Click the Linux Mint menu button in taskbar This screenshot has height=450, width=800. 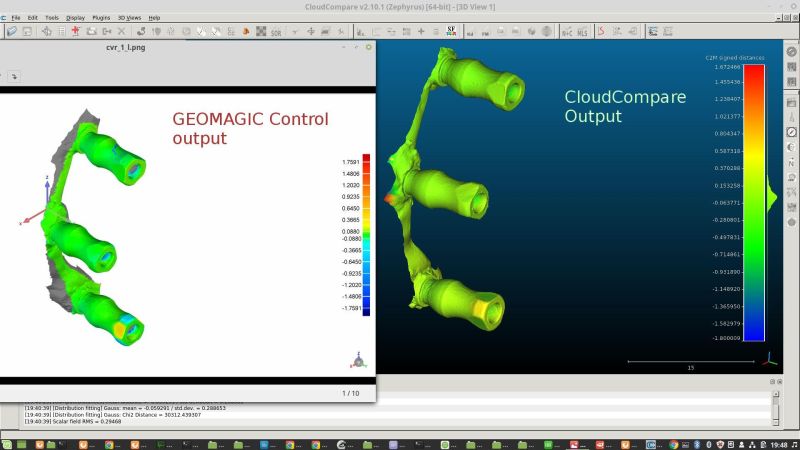coord(7,445)
